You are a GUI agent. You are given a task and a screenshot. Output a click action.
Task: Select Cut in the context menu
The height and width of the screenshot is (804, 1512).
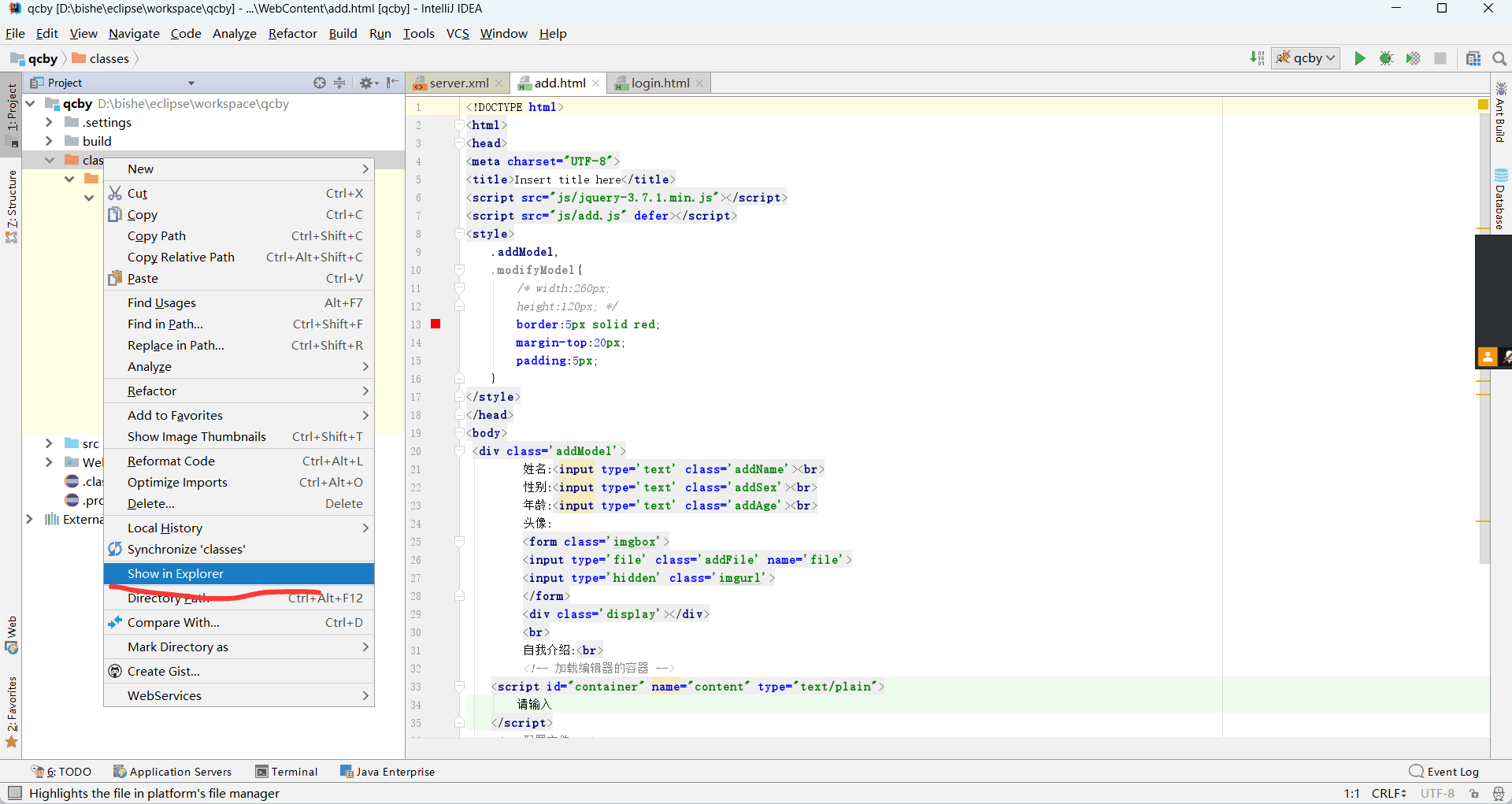(239, 193)
